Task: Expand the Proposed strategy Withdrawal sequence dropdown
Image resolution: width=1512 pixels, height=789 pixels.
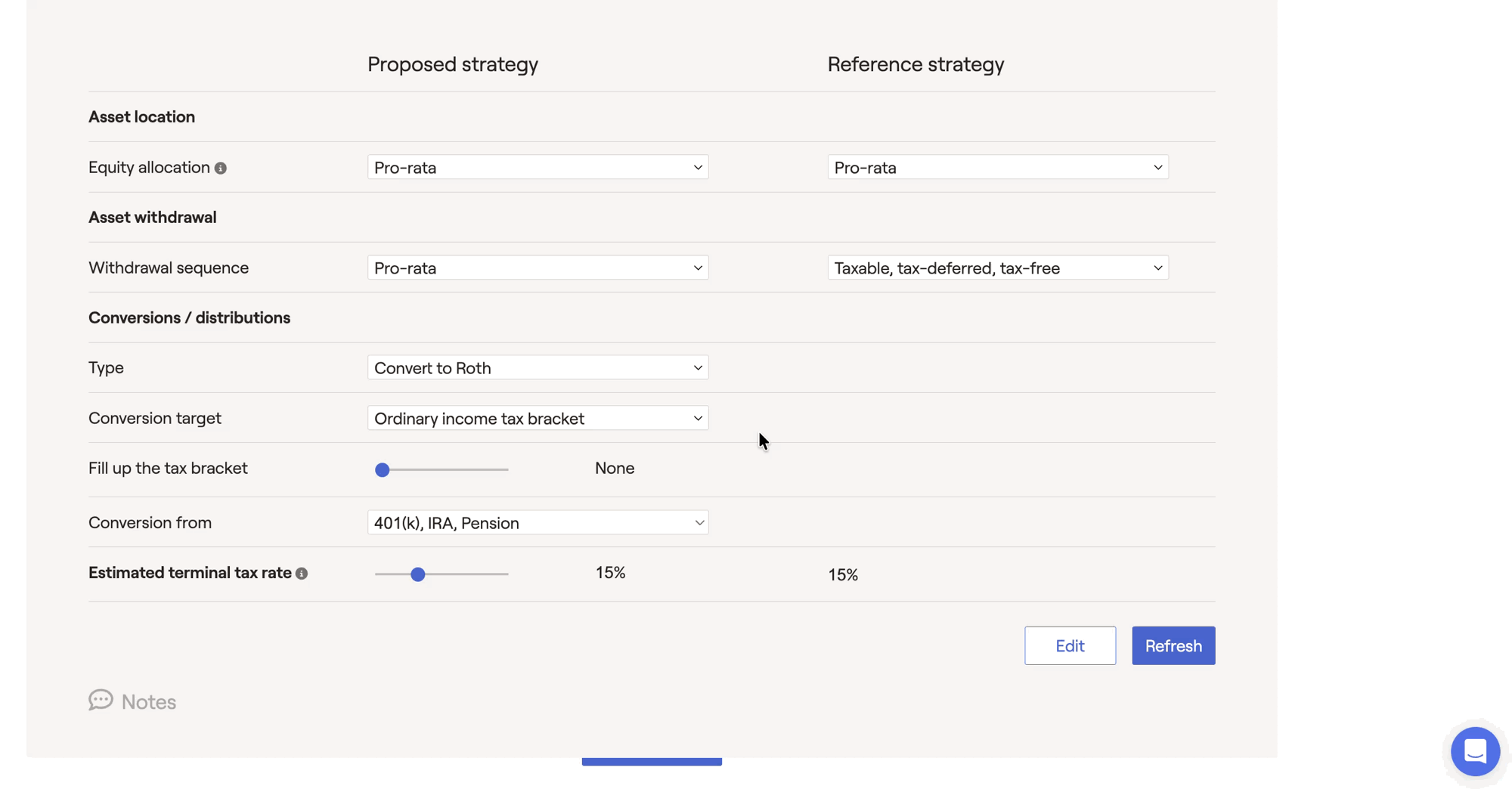Action: pyautogui.click(x=538, y=268)
